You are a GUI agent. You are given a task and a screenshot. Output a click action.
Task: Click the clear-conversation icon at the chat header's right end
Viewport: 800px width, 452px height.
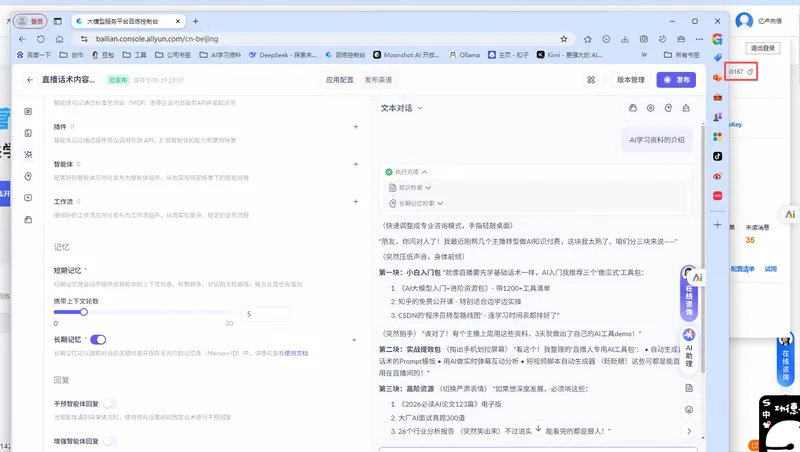point(686,108)
